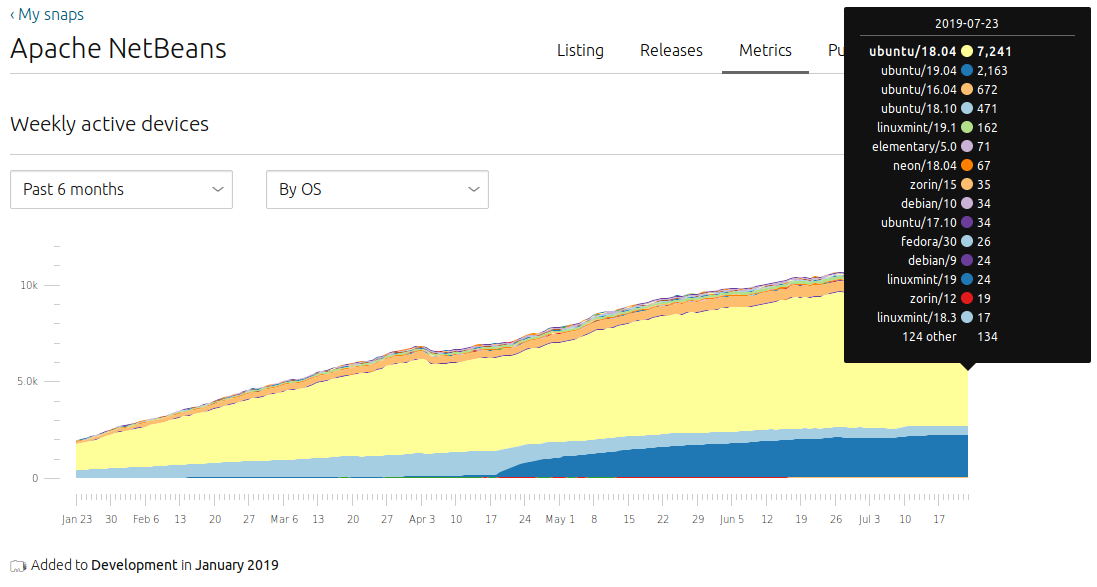Screen dimensions: 1097x587
Task: Click the orange neon/18.04 legend dot
Action: click(x=967, y=166)
